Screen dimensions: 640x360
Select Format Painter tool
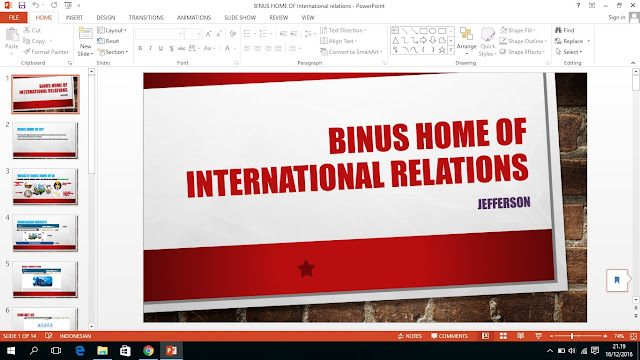point(46,52)
